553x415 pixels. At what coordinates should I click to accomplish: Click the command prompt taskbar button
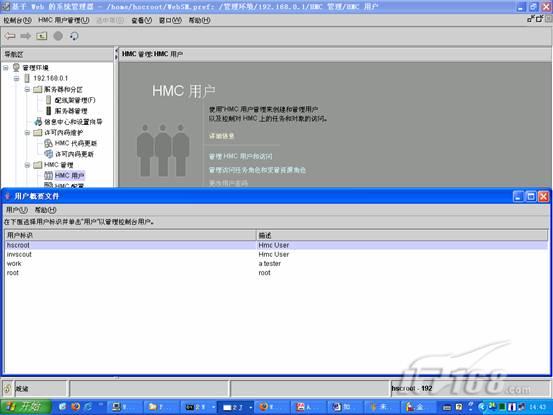click(x=198, y=407)
